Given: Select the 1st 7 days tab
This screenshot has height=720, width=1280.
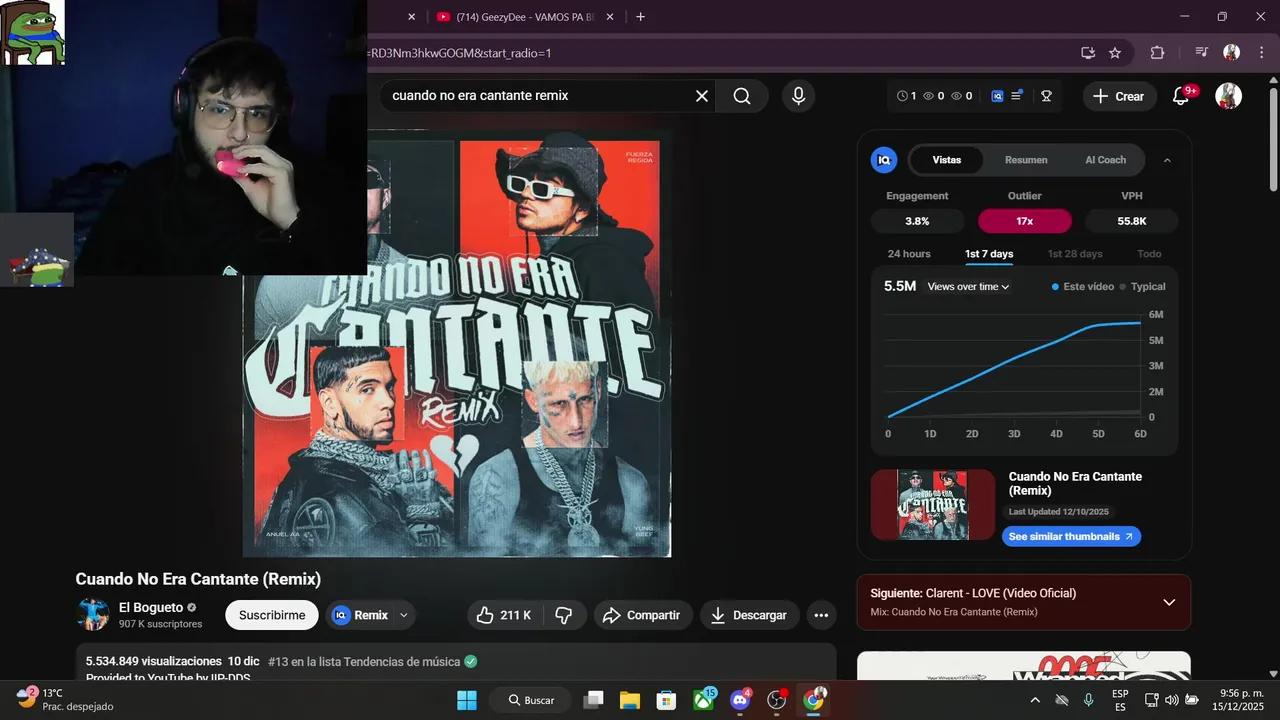Looking at the screenshot, I should 989,254.
